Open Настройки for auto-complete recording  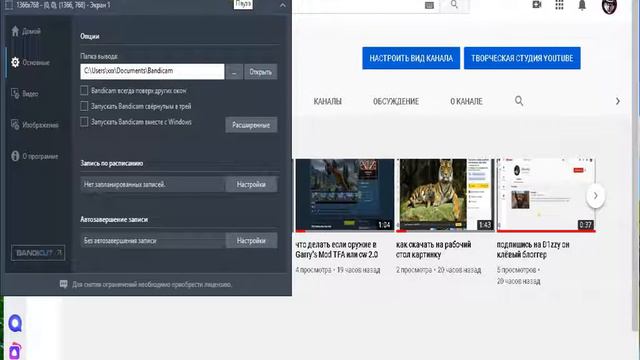pos(251,241)
